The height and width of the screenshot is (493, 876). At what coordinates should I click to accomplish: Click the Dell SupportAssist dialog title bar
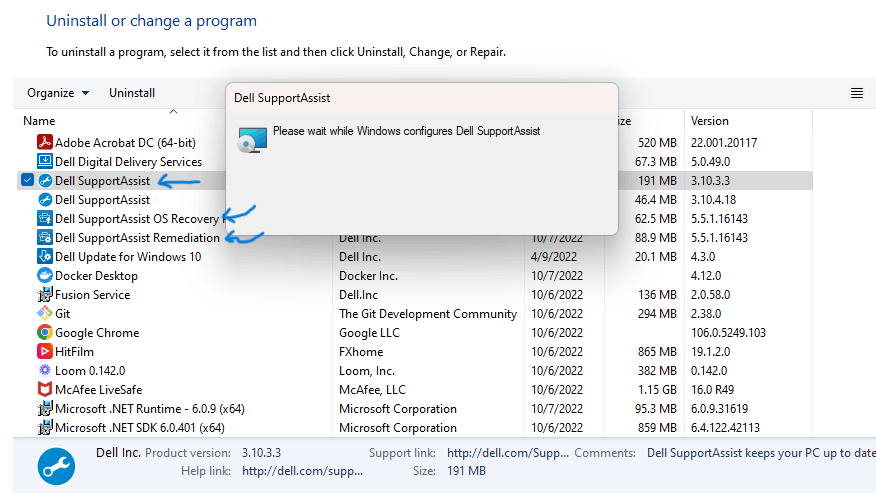click(422, 98)
